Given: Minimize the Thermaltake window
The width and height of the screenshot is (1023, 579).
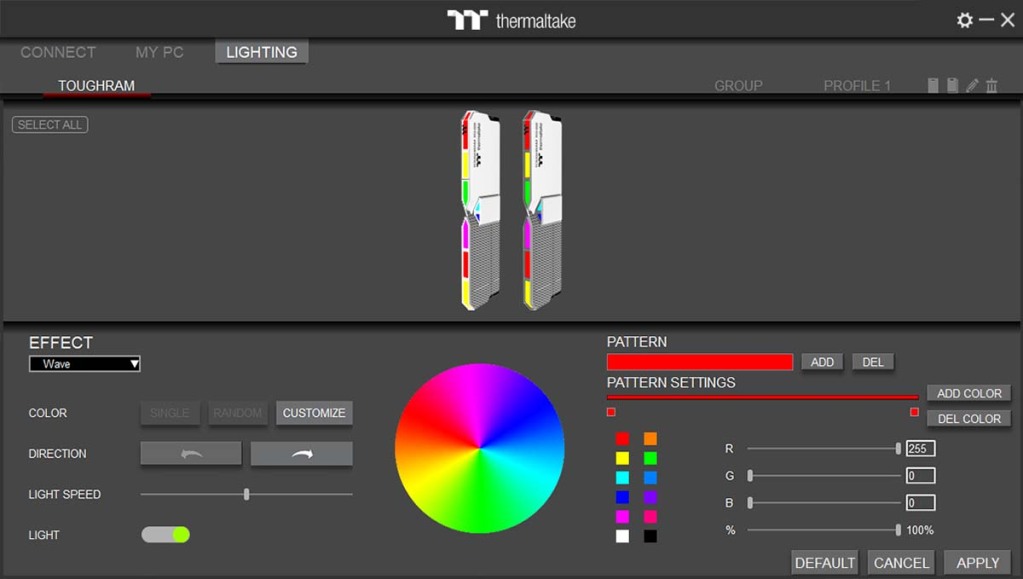Looking at the screenshot, I should (986, 20).
